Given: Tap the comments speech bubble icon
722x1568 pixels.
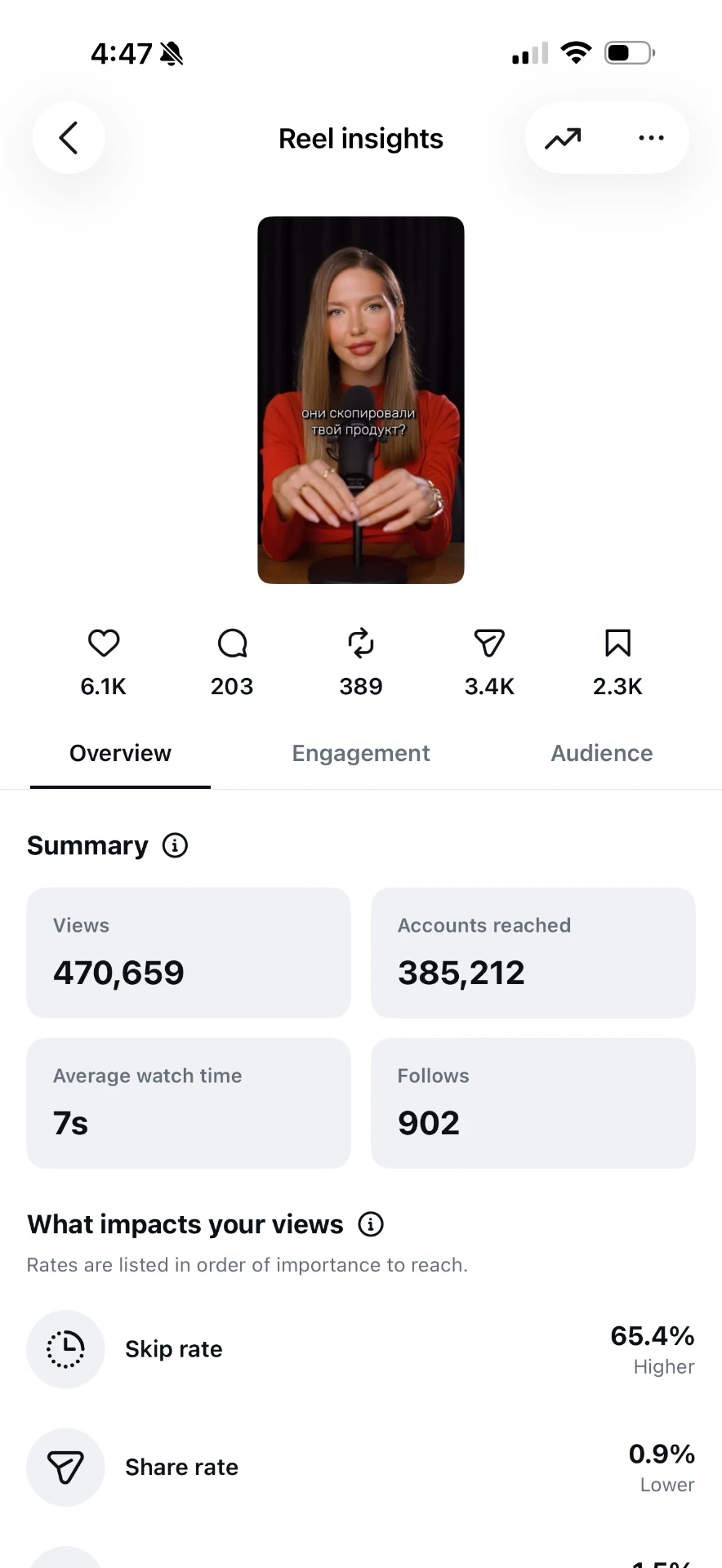Looking at the screenshot, I should coord(232,644).
